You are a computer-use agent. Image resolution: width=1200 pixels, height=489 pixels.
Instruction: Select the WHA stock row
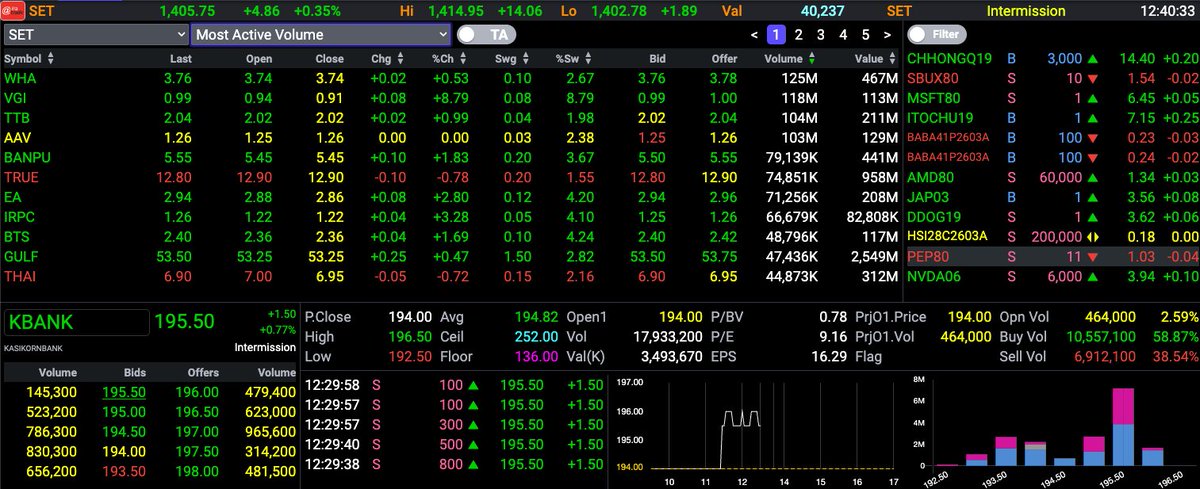[x=451, y=78]
